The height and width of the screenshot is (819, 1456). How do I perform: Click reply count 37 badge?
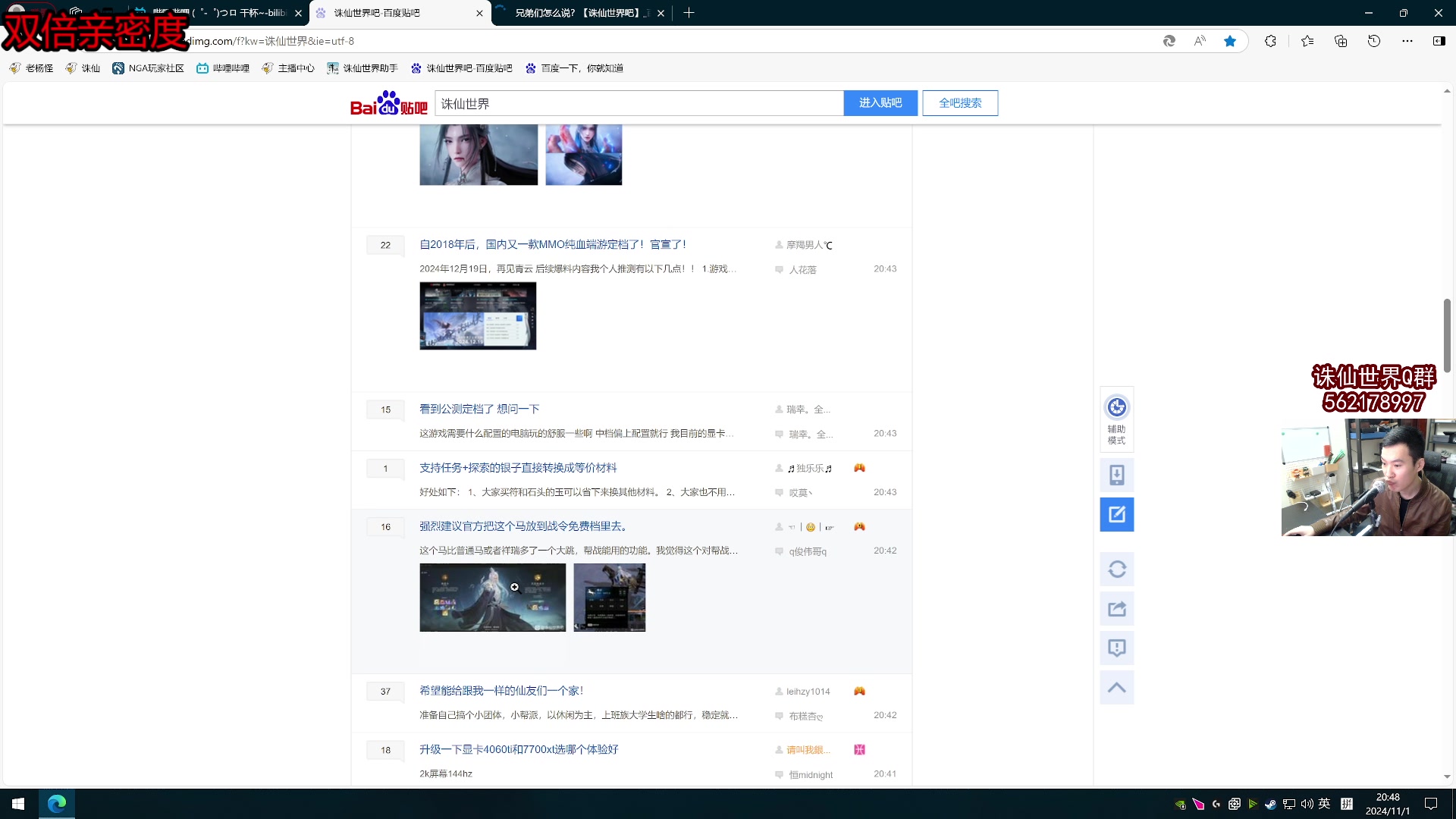[x=385, y=692]
